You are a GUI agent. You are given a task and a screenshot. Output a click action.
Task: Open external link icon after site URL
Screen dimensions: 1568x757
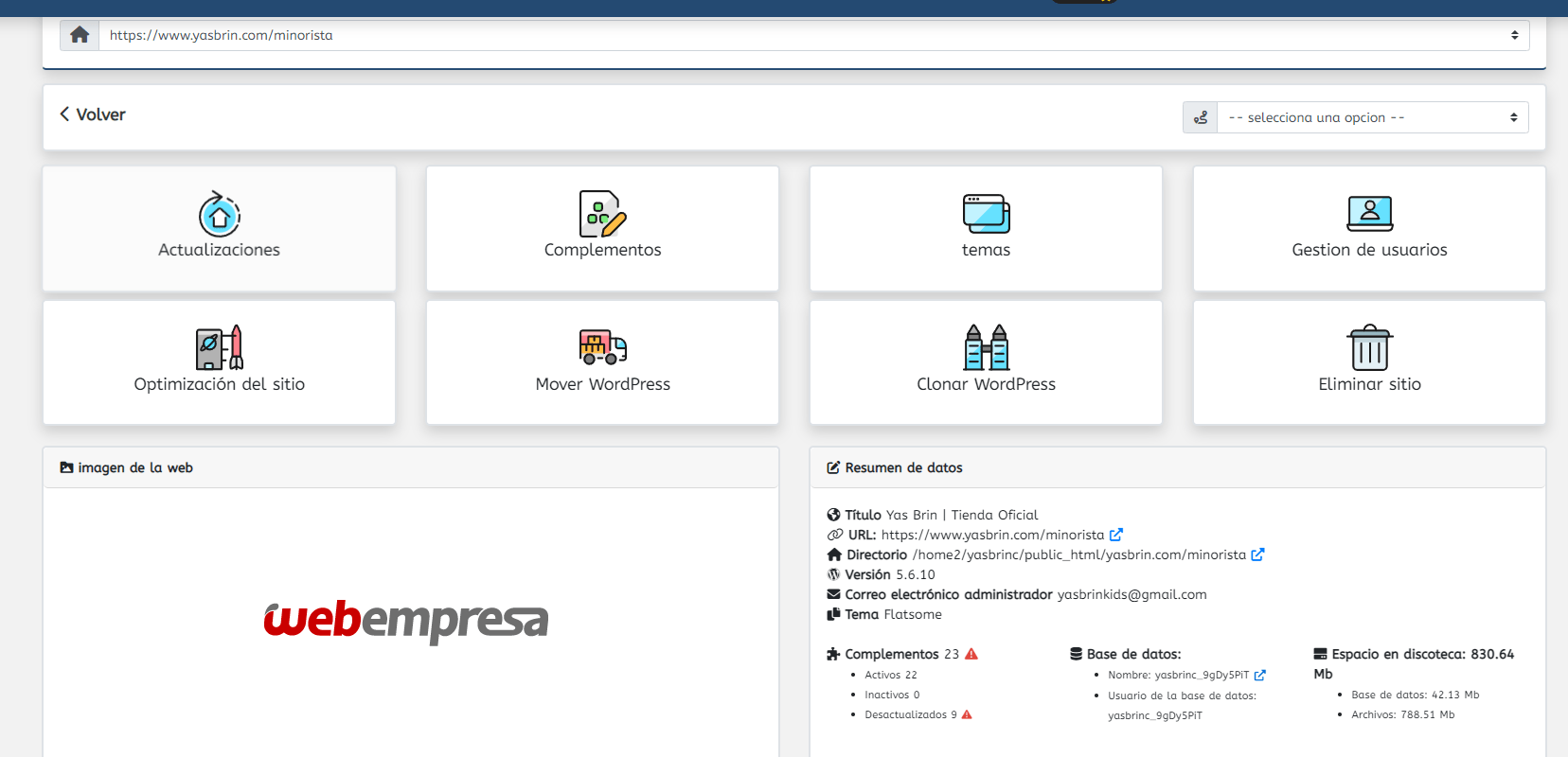[1116, 535]
